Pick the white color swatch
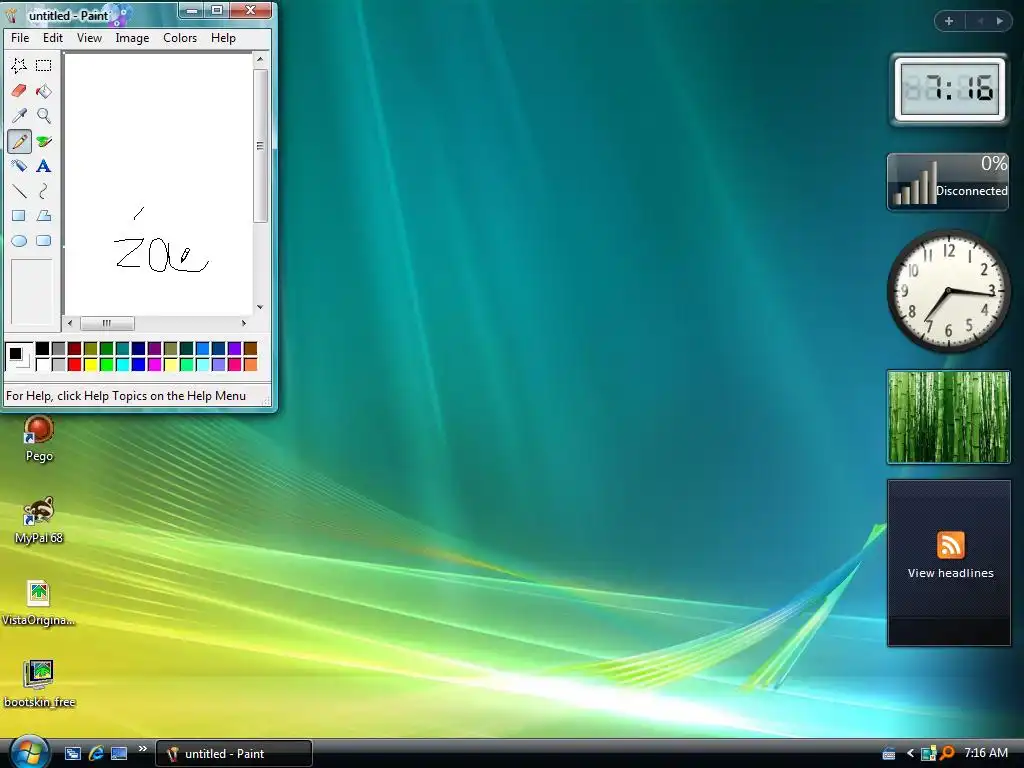This screenshot has height=768, width=1024. pyautogui.click(x=42, y=364)
